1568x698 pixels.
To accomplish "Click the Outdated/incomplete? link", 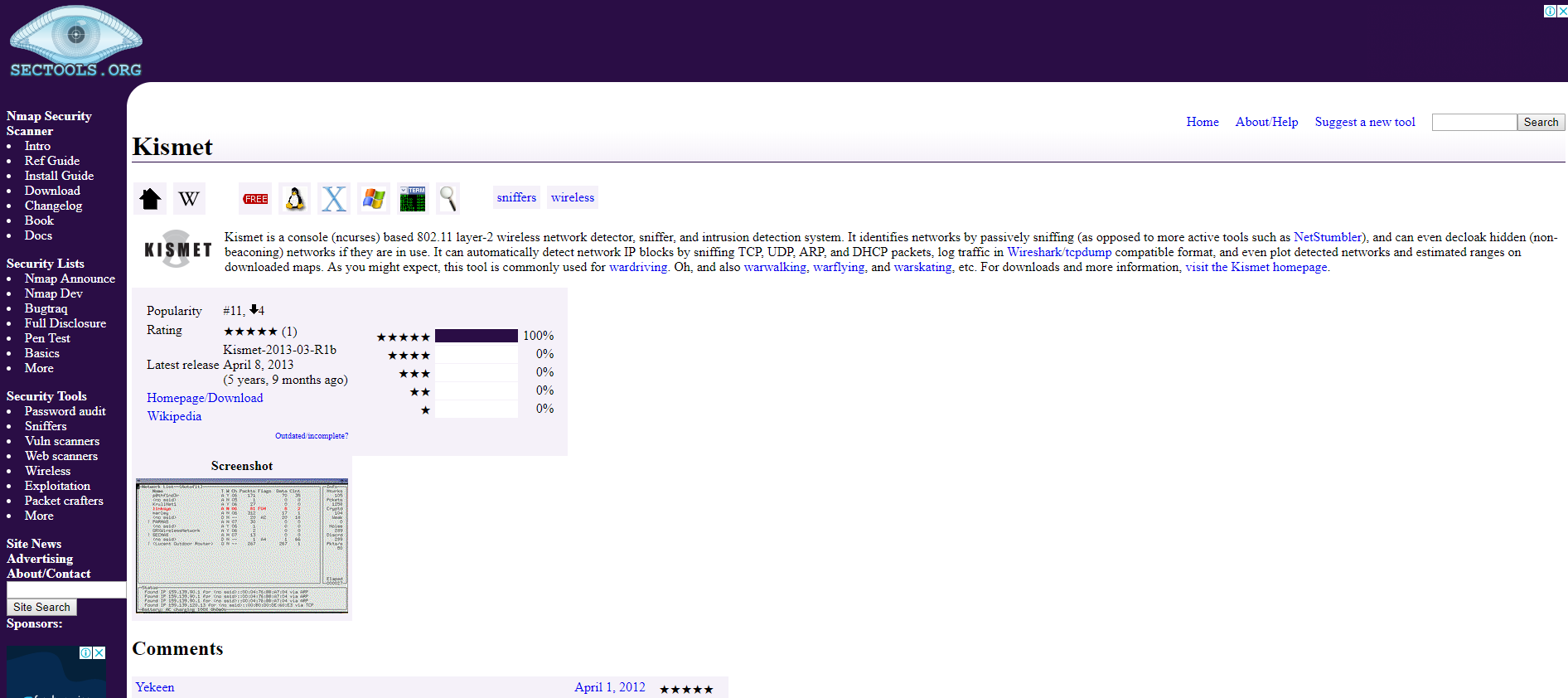I will (312, 436).
